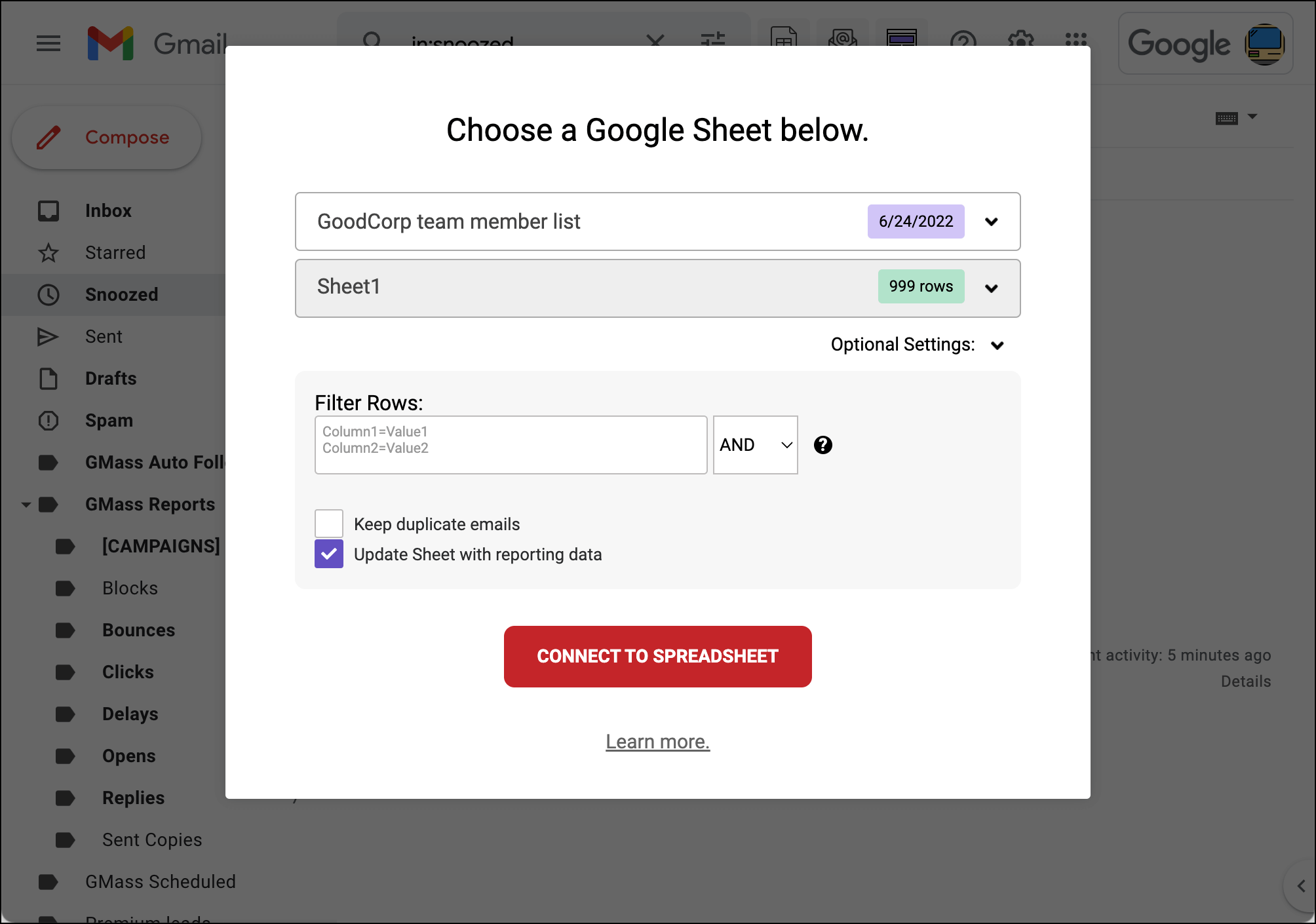Click the GMass build email list icon
Image resolution: width=1316 pixels, height=924 pixels.
(x=843, y=37)
